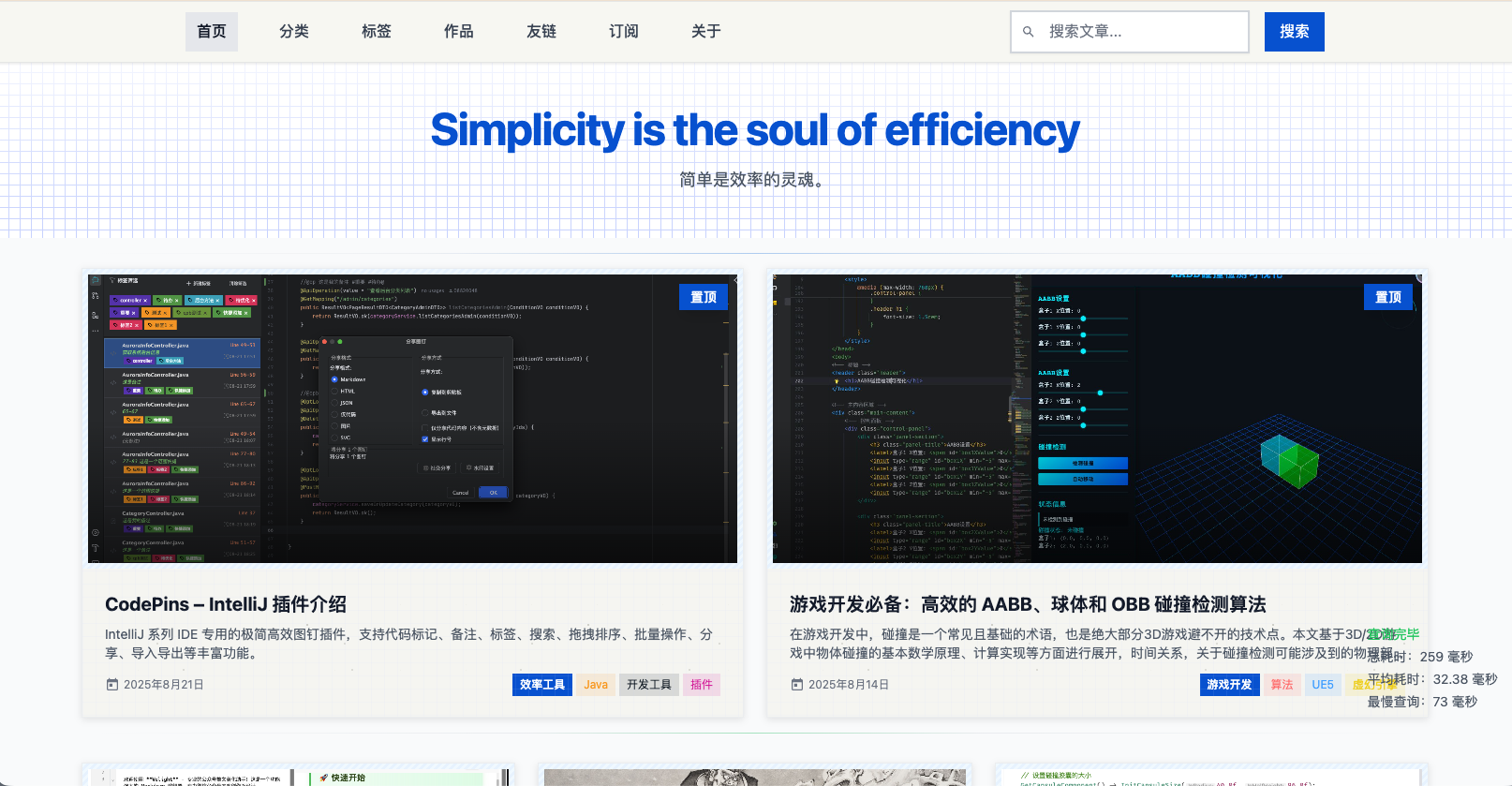Focus the 搜索文章 search field

coord(1141,32)
